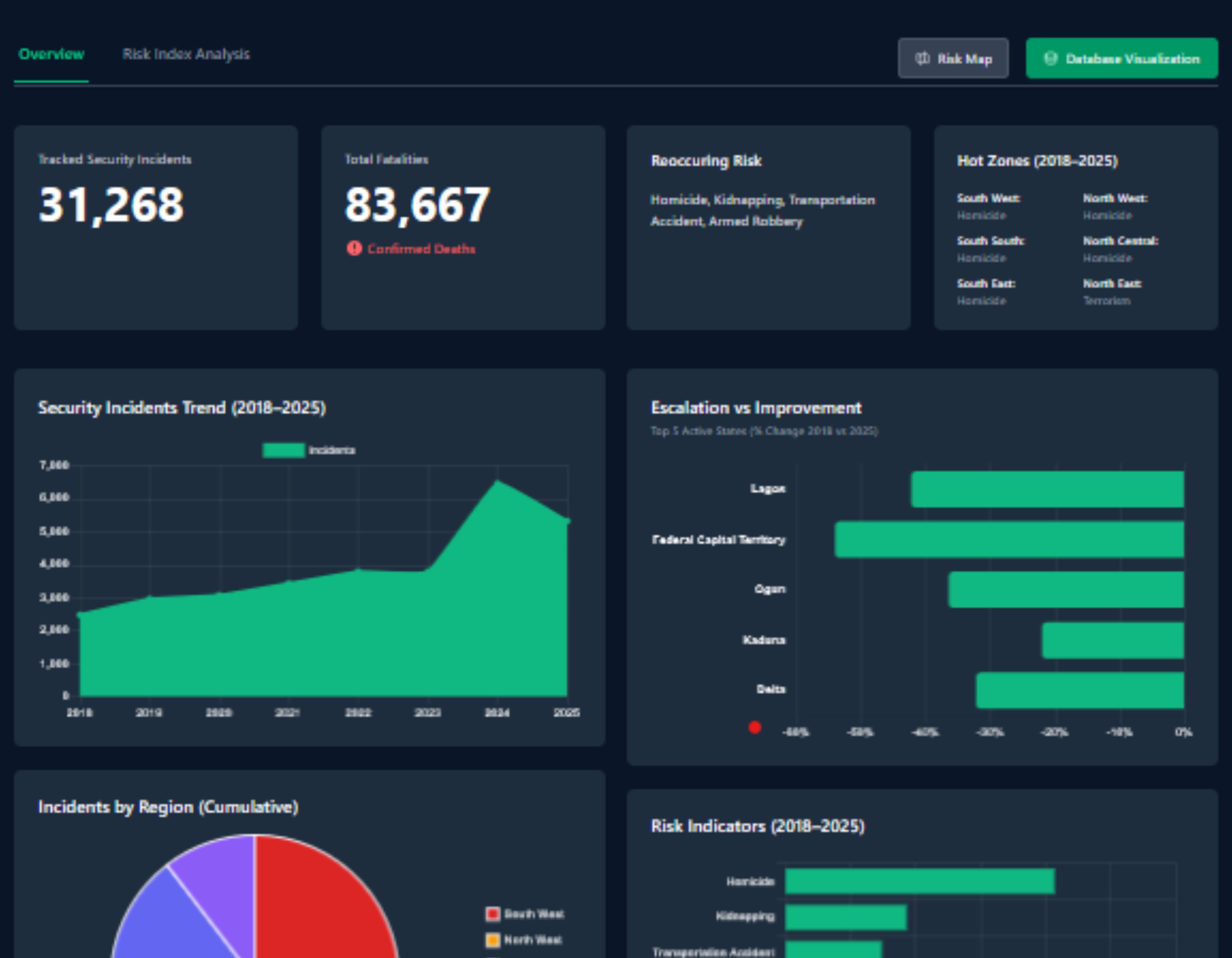Click the 2024 peak point on trend chart
The image size is (1232, 958).
pos(497,482)
